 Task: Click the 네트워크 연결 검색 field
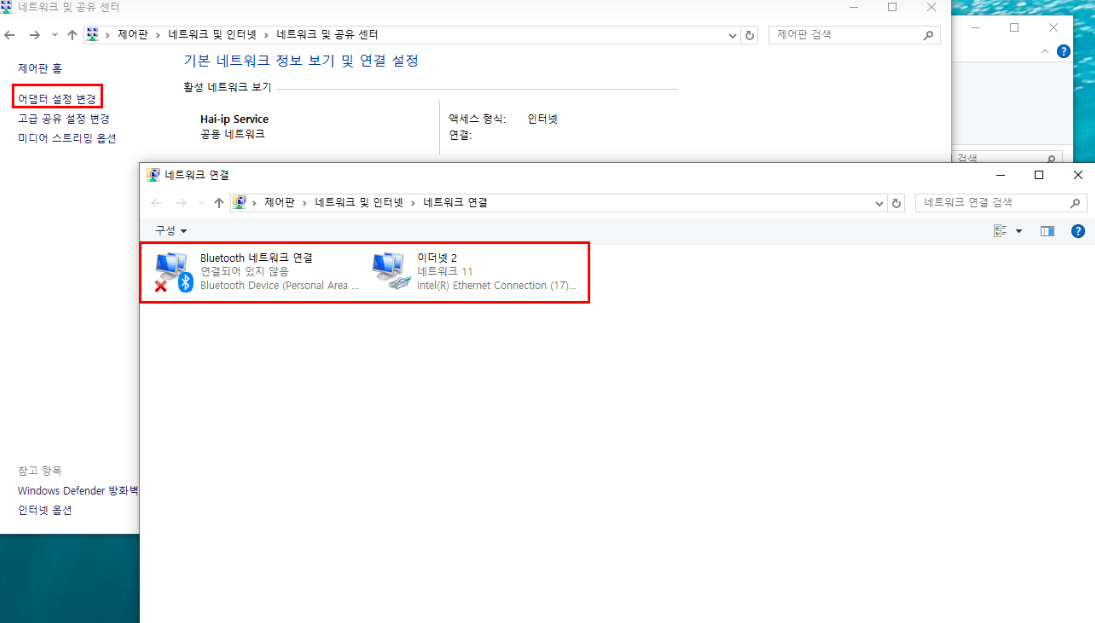[x=992, y=203]
